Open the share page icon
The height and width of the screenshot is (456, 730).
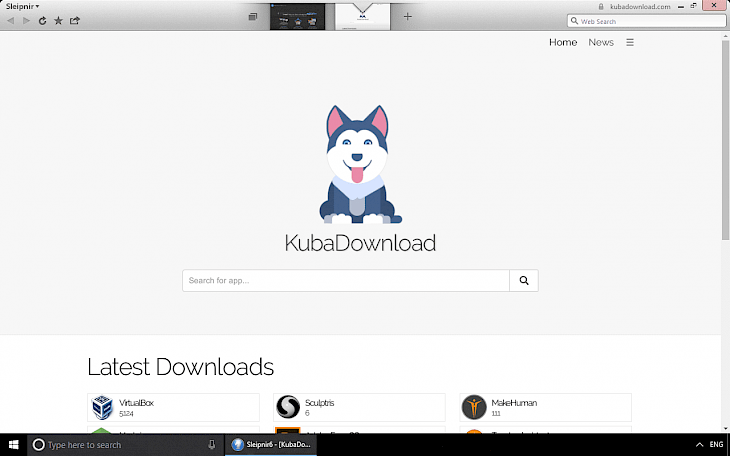74,20
